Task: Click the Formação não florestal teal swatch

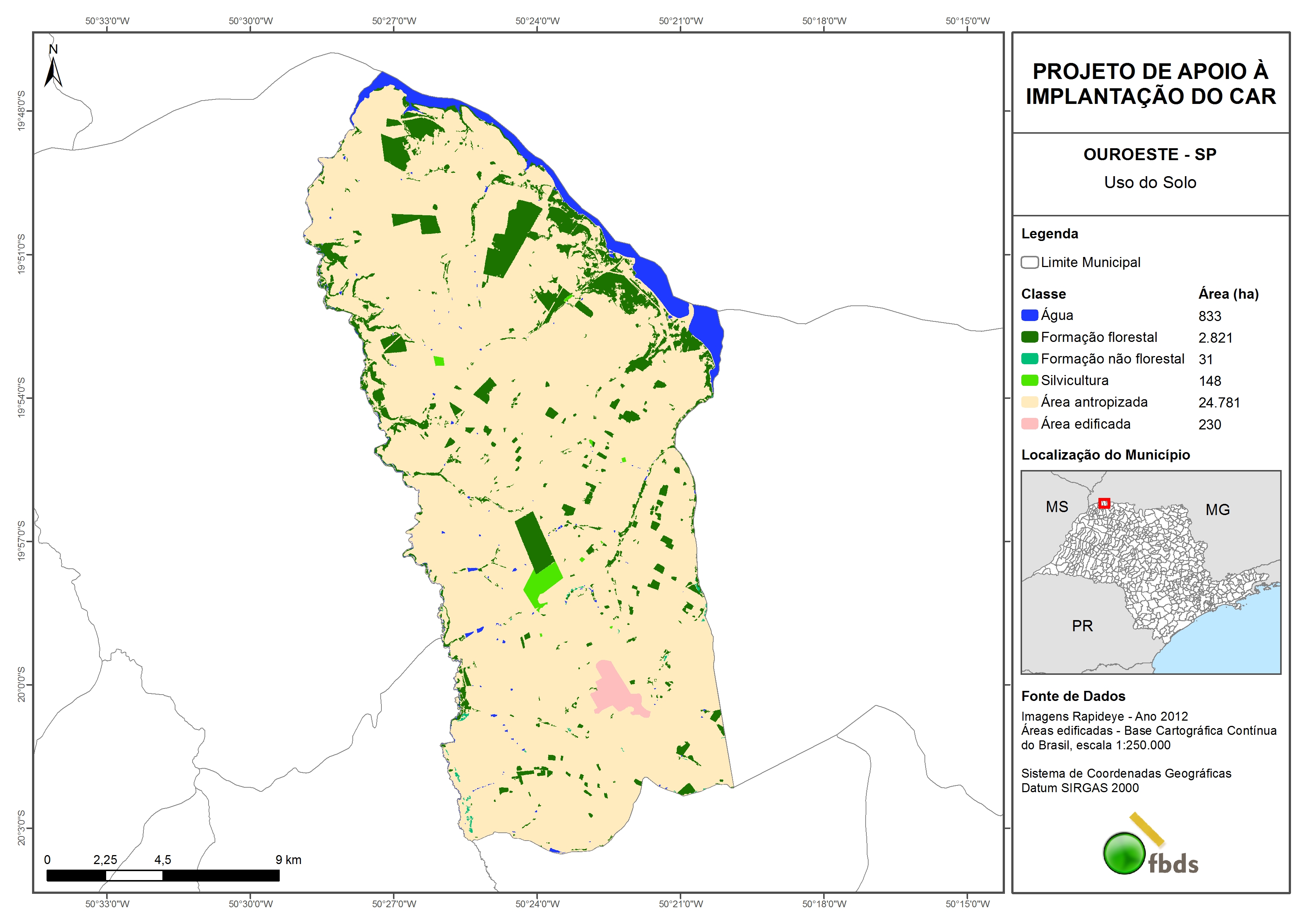Action: (1029, 359)
